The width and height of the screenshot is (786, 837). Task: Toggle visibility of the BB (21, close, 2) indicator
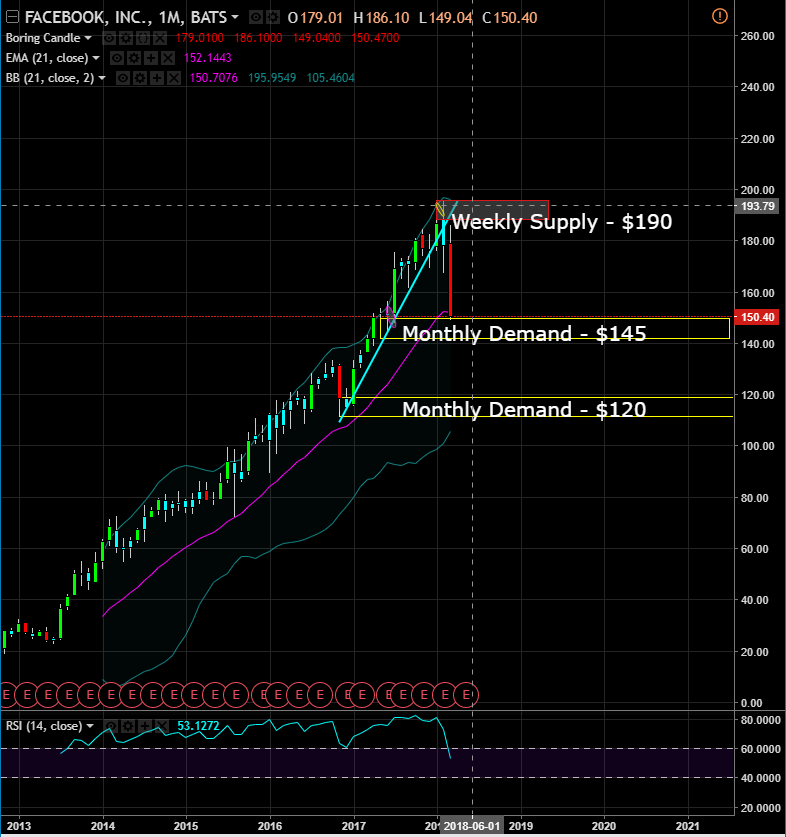coord(122,78)
